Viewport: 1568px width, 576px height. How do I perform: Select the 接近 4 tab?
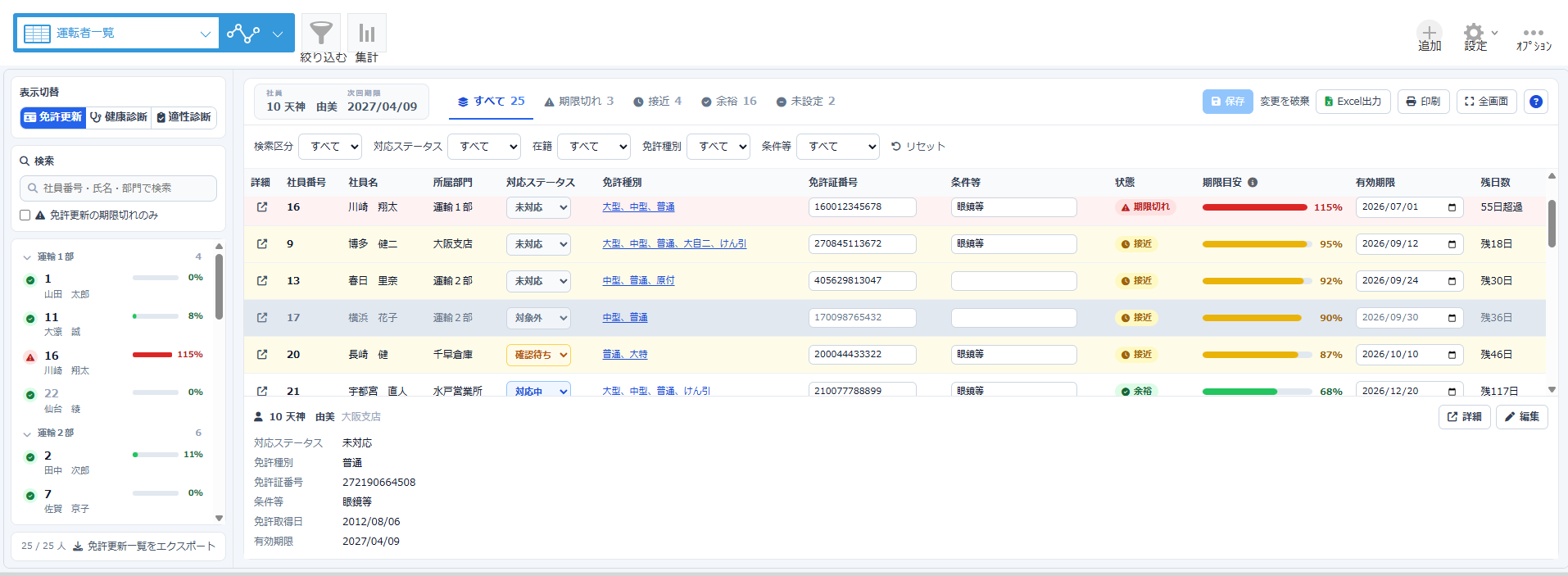[x=657, y=102]
